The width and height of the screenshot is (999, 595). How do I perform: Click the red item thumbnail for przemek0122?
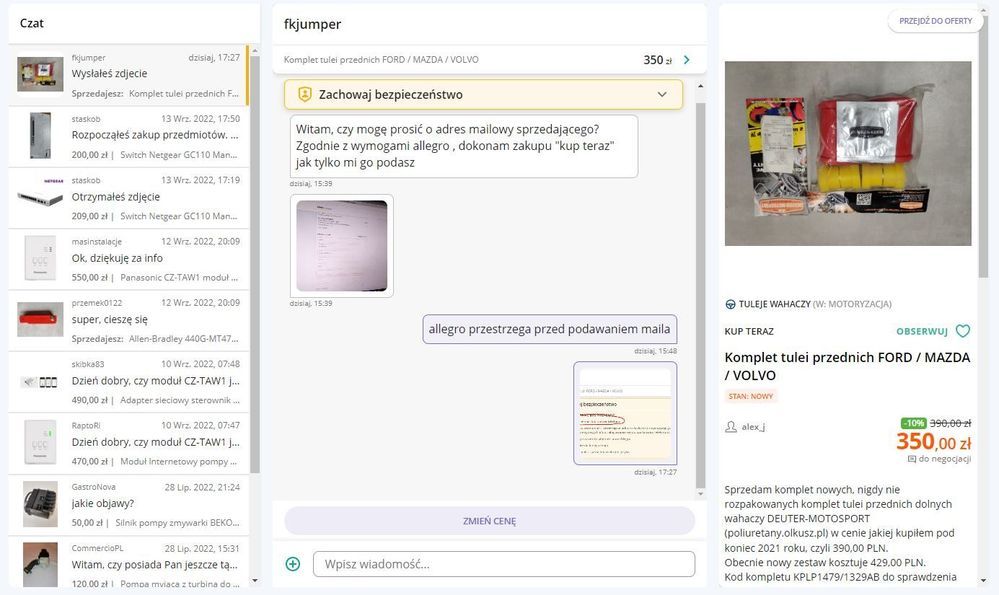(40, 320)
